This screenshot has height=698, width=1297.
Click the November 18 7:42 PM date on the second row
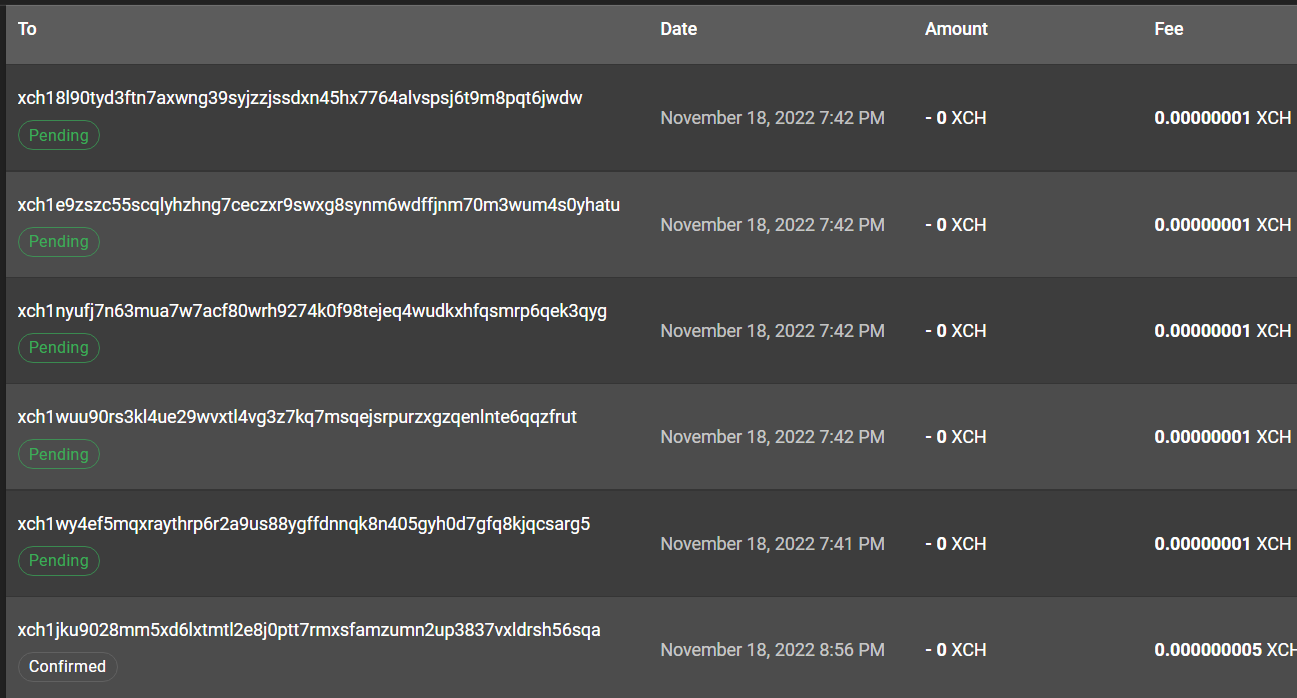click(772, 224)
